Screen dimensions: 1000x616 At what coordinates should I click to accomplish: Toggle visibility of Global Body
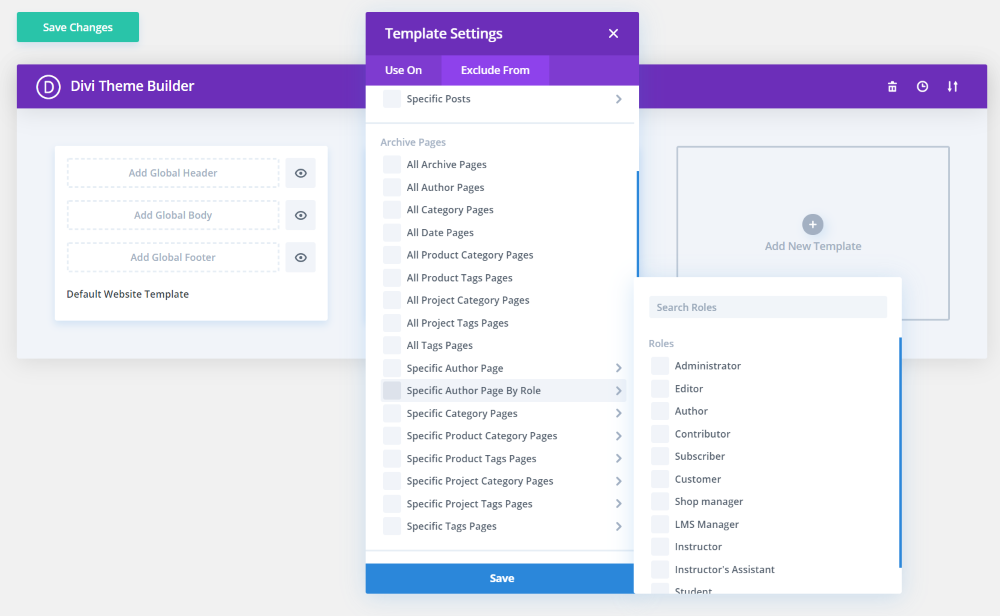(x=300, y=216)
